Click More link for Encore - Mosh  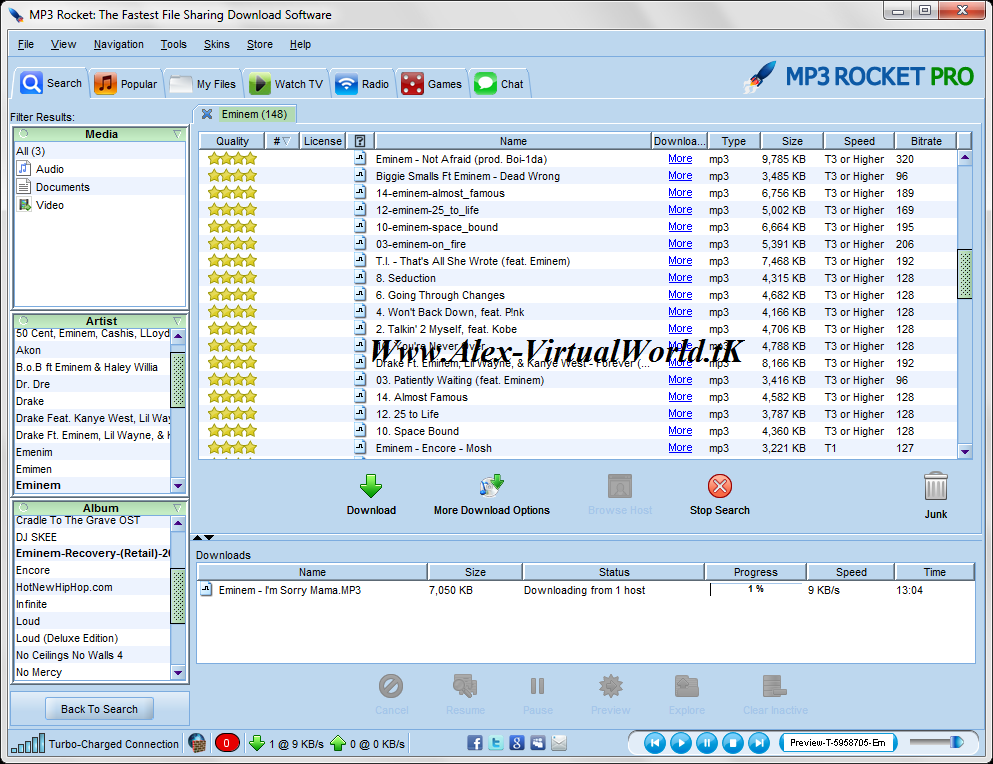pos(680,447)
